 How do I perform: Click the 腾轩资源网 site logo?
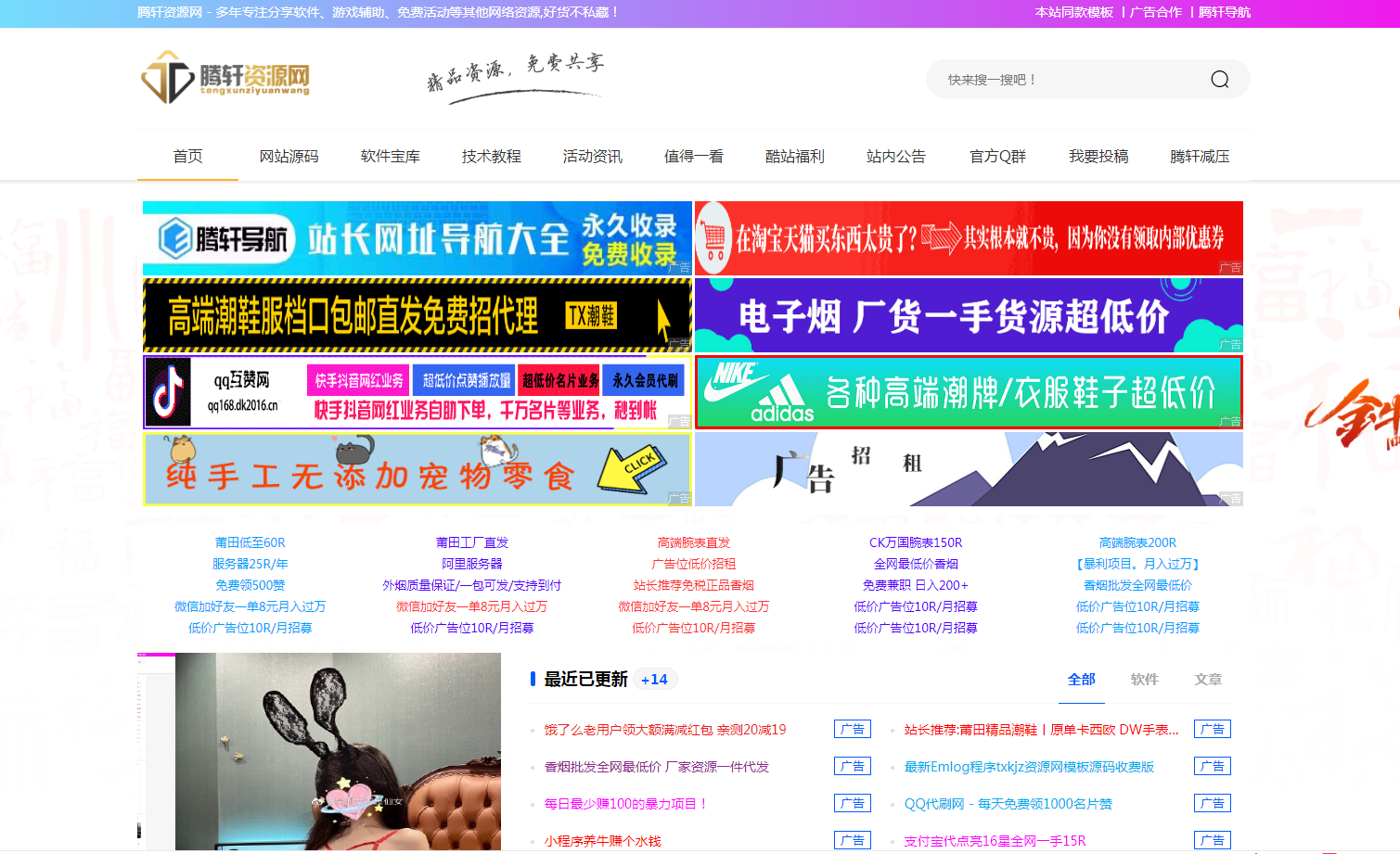click(225, 78)
